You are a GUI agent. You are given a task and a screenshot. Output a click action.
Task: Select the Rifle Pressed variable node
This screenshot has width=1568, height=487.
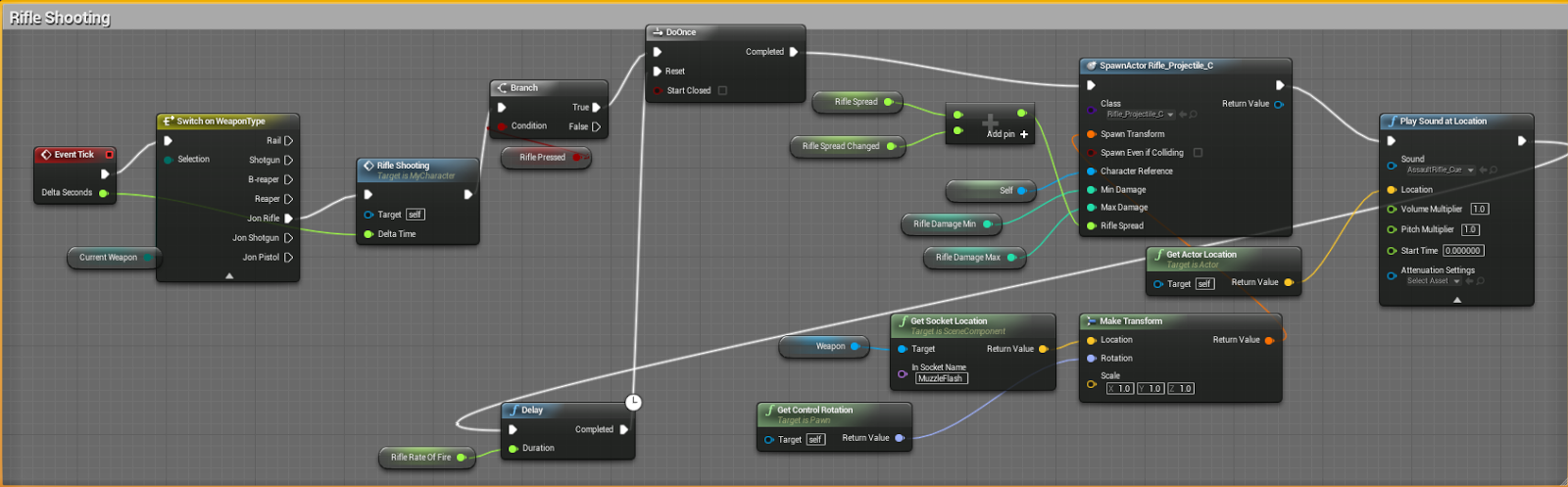tap(546, 157)
